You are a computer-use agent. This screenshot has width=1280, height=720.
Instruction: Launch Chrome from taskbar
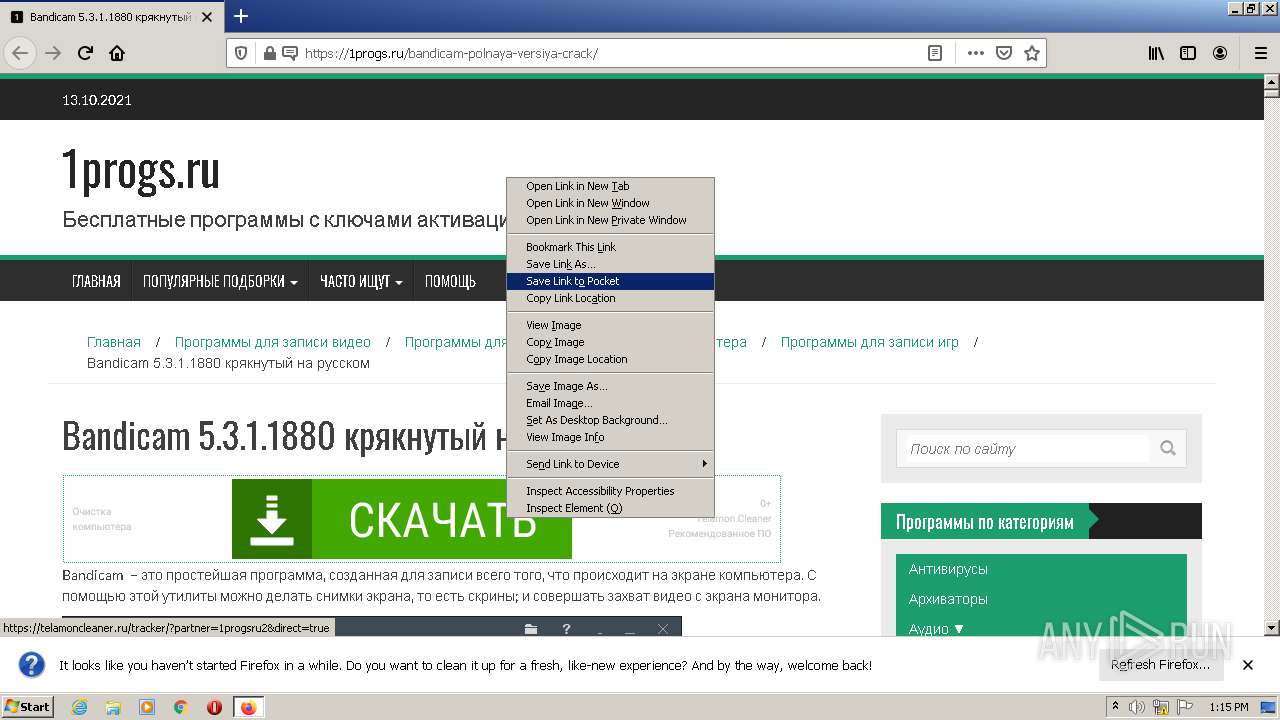tap(181, 707)
